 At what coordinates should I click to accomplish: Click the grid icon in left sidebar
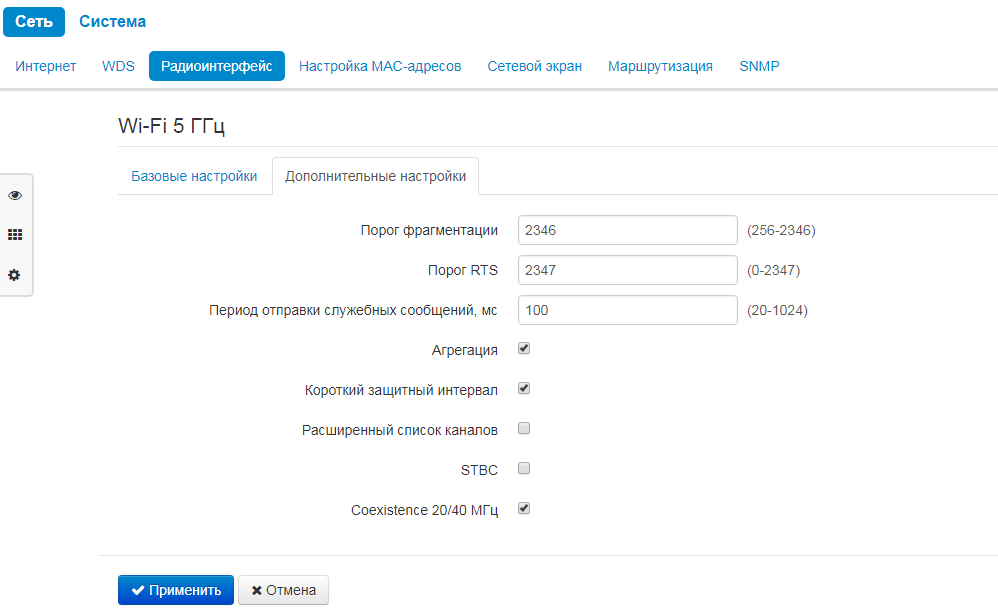click(x=14, y=235)
